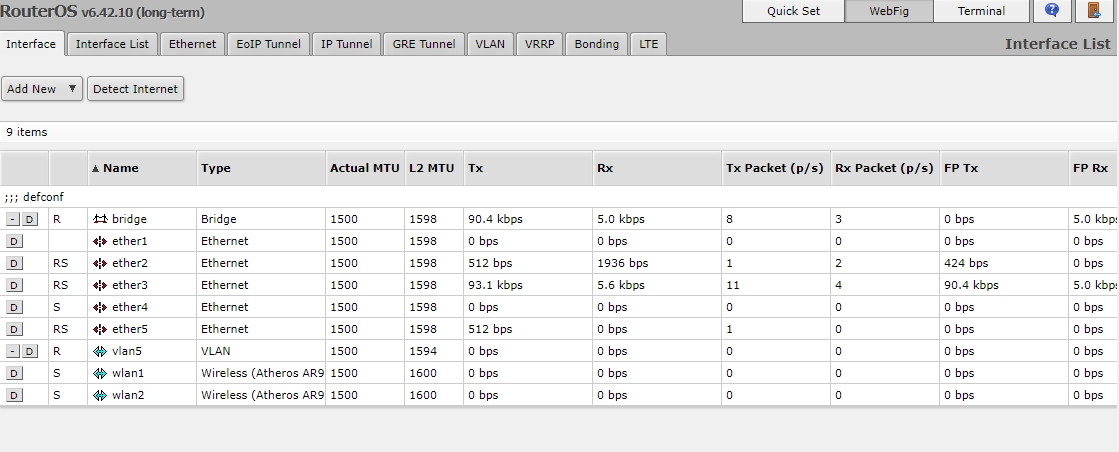
Task: Click the 90.4 kbps Tx value for bridge
Action: point(495,219)
